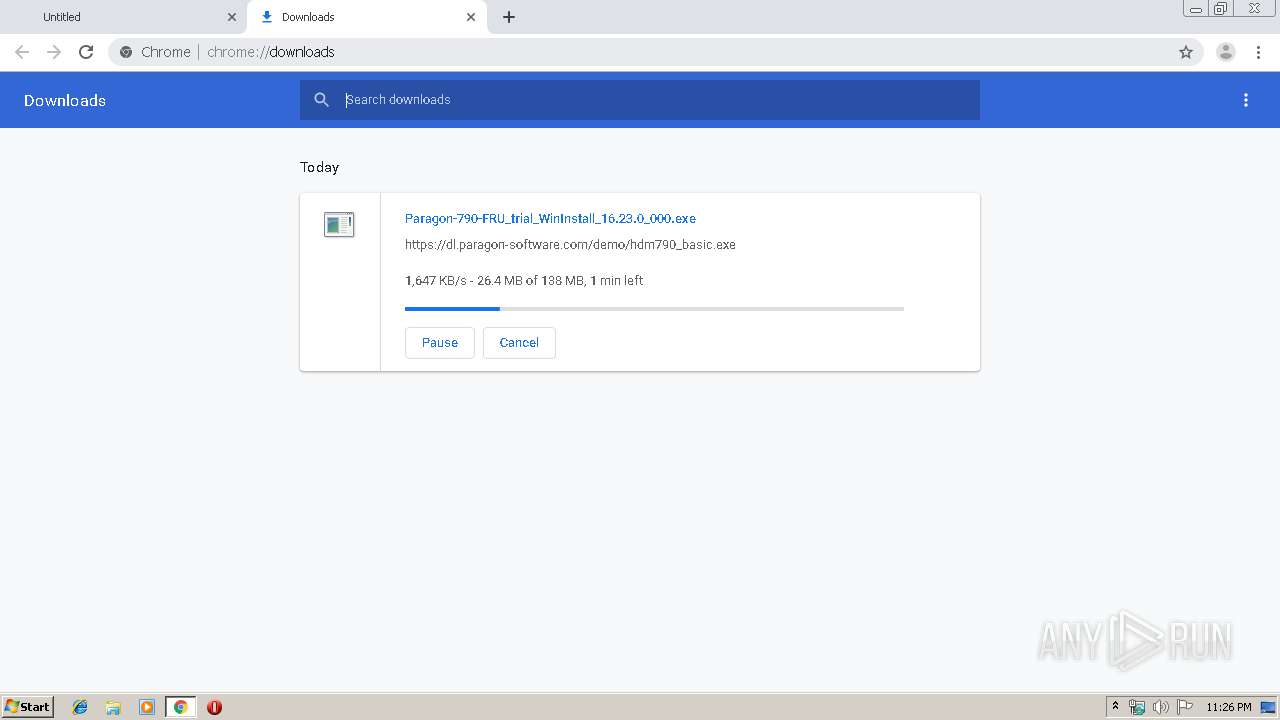This screenshot has height=720, width=1280.
Task: Select the Downloads tab
Action: (x=367, y=17)
